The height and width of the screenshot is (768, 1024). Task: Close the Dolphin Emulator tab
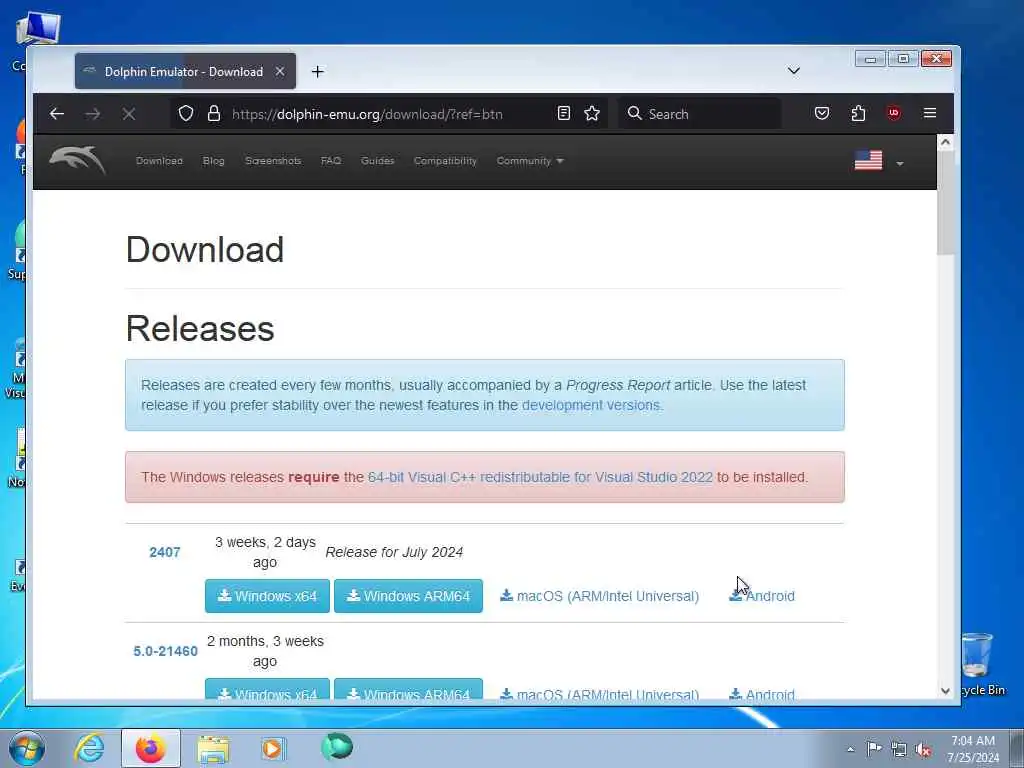pos(280,71)
